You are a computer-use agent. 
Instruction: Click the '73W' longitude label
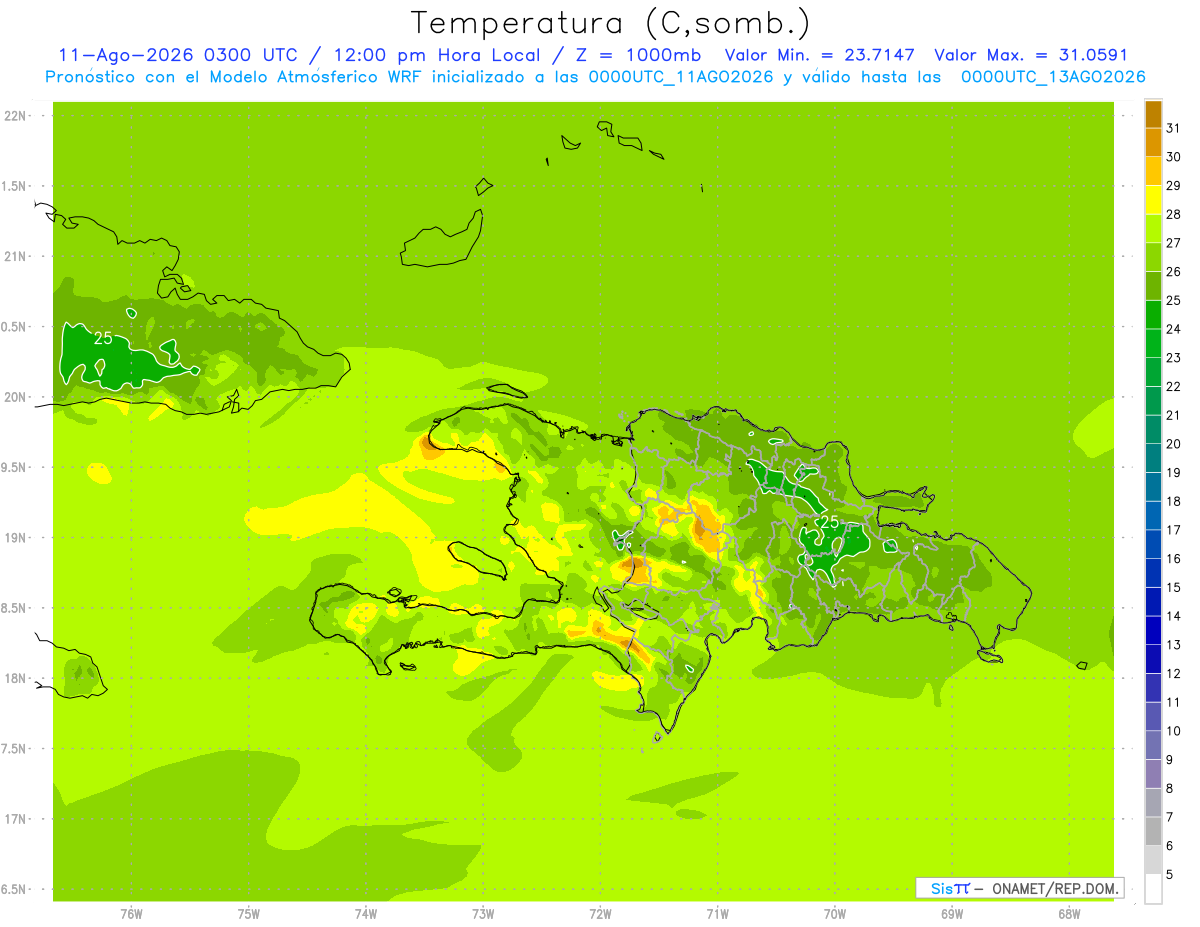click(483, 914)
